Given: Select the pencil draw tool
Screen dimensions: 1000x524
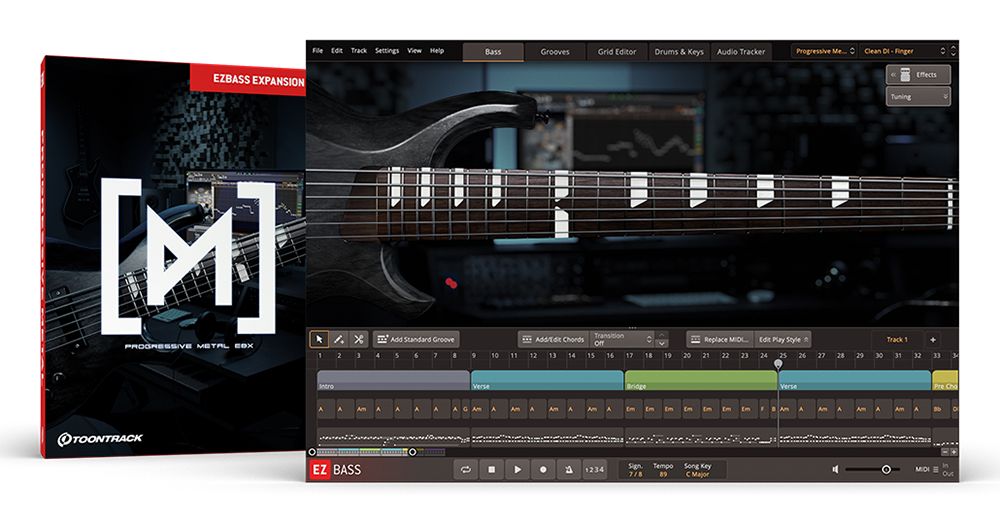Looking at the screenshot, I should pos(339,340).
